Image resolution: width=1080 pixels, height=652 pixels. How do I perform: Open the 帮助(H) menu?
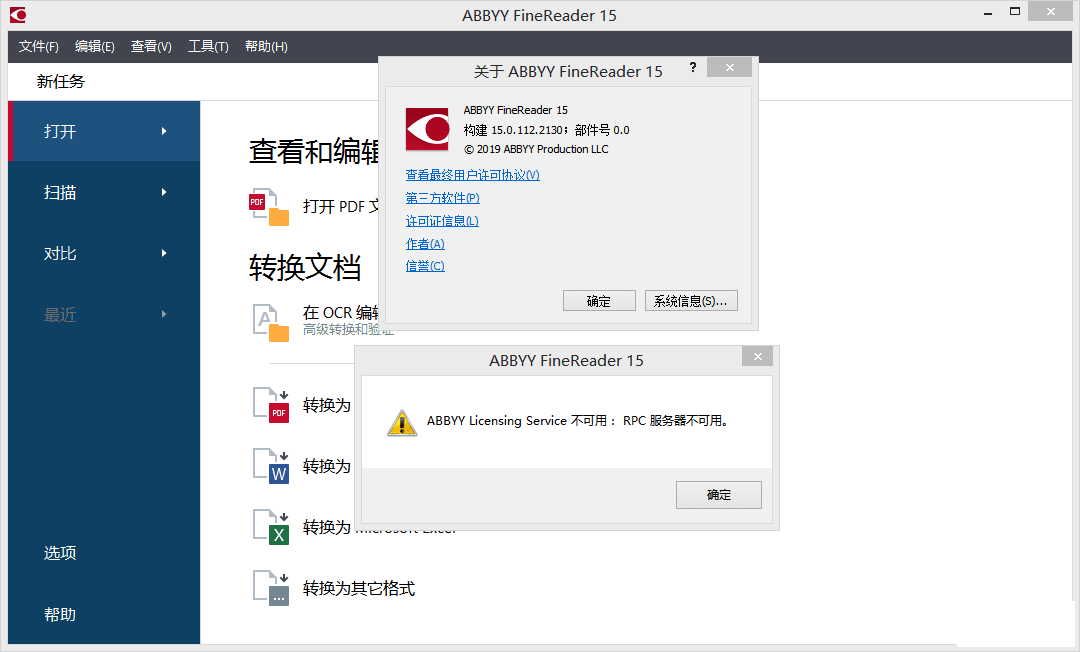266,46
